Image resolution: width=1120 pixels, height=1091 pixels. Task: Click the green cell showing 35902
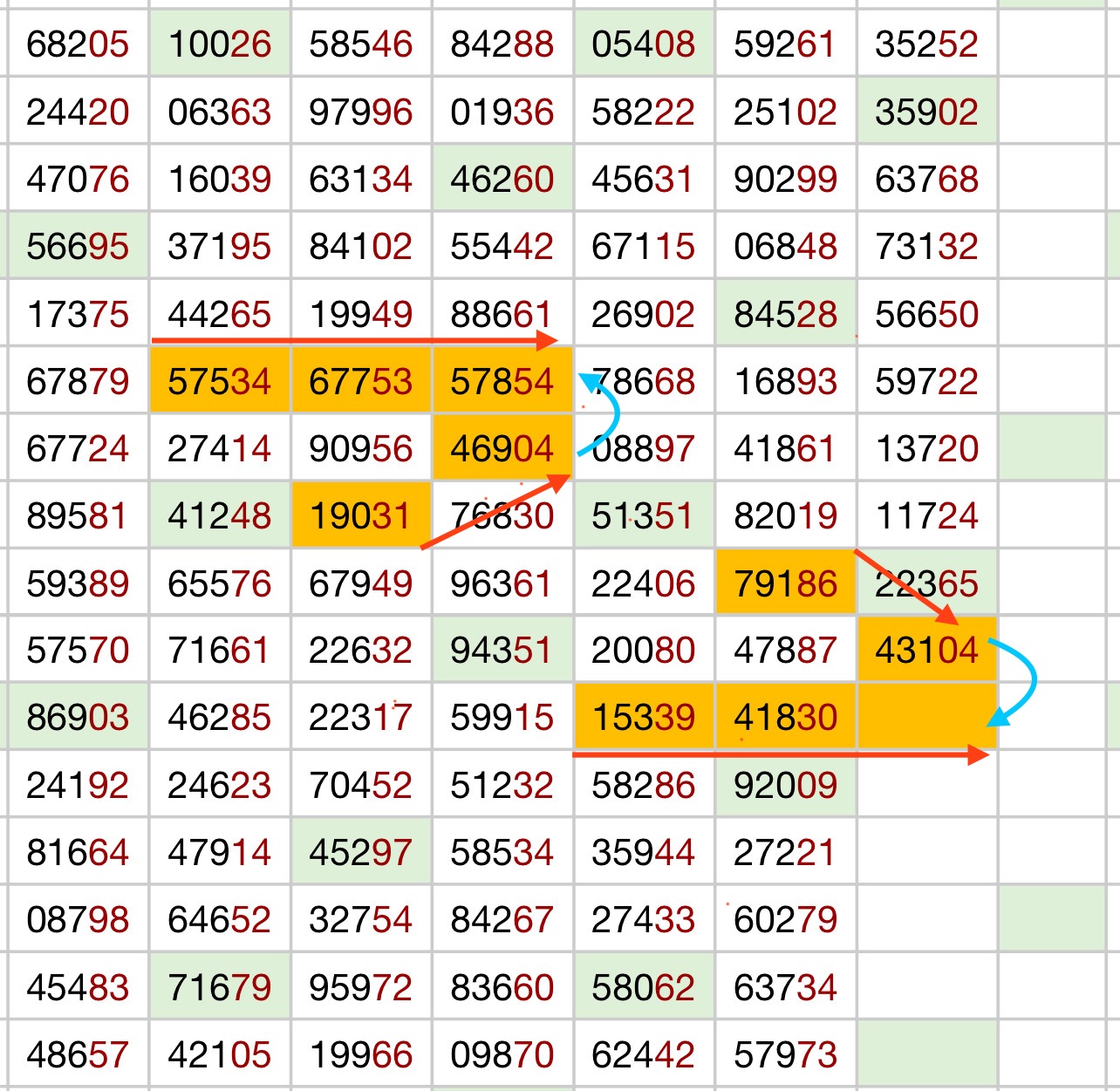click(x=926, y=112)
